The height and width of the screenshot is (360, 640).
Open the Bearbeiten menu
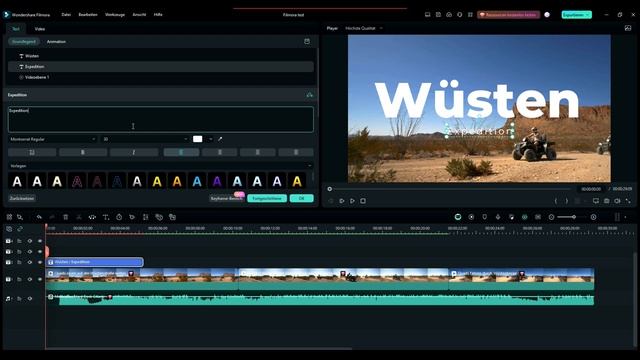pos(88,14)
